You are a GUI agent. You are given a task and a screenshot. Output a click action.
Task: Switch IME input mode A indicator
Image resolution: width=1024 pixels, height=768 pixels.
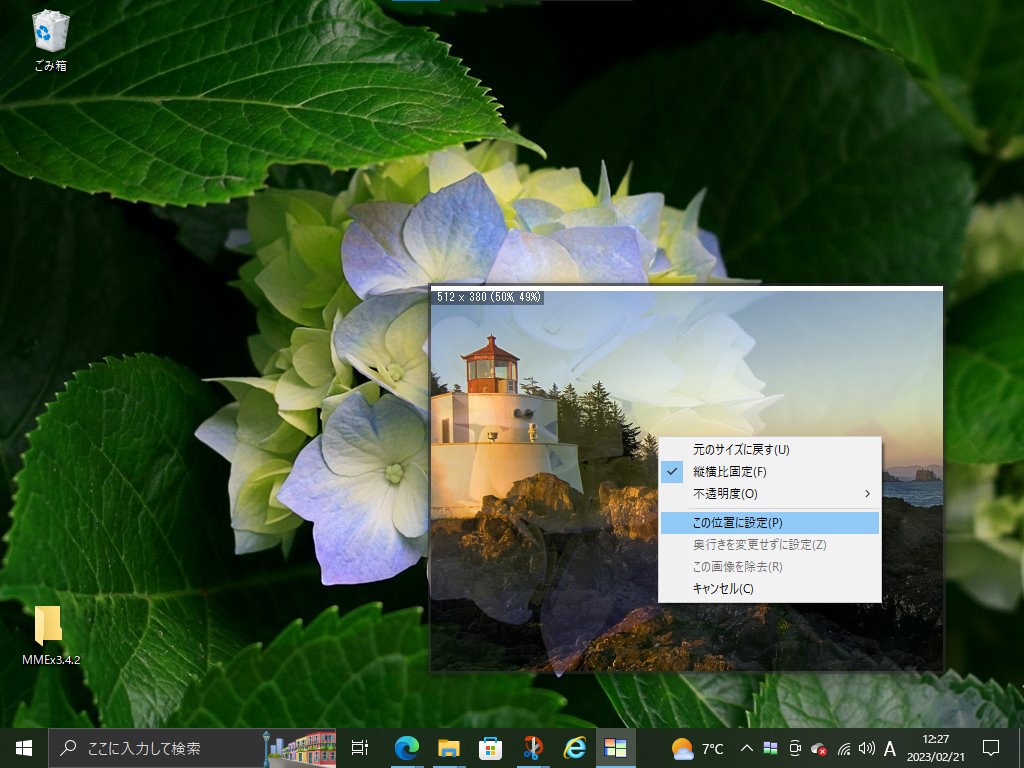tap(889, 748)
